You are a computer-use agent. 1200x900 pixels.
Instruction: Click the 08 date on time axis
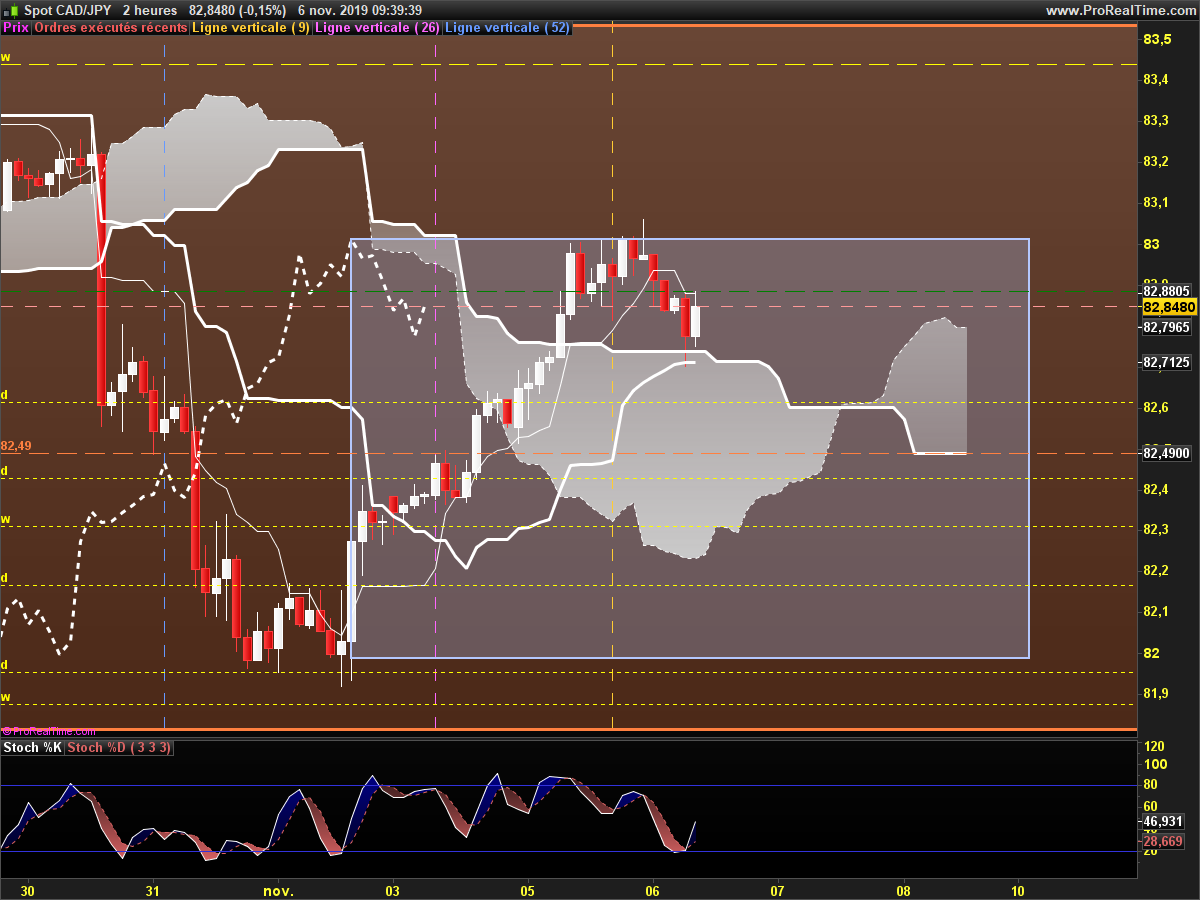pos(904,891)
